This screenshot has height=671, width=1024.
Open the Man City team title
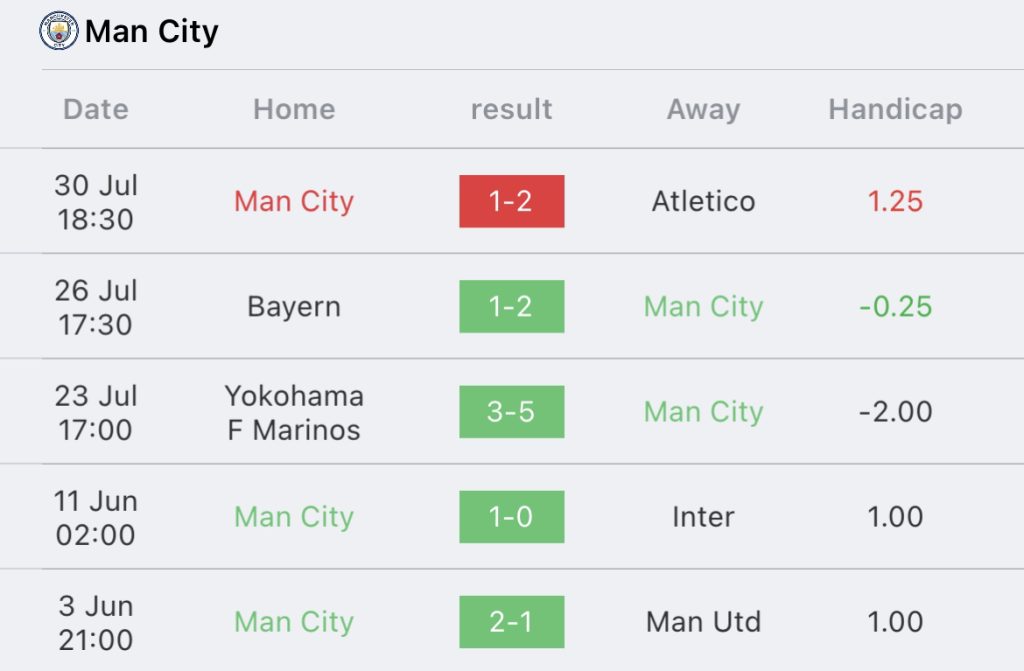(x=152, y=31)
